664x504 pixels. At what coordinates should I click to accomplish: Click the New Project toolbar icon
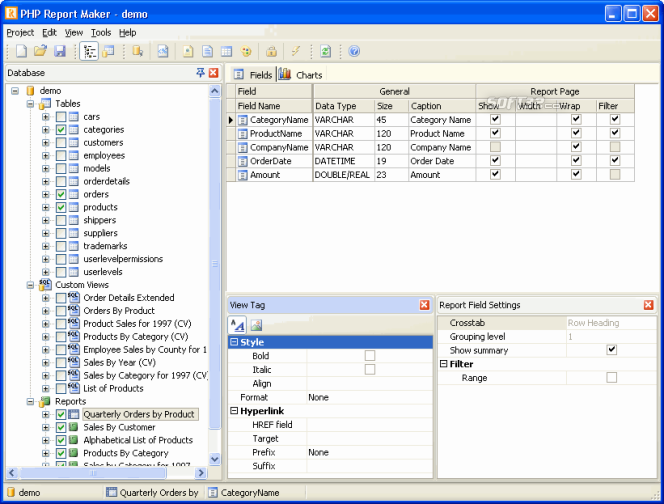coord(21,51)
